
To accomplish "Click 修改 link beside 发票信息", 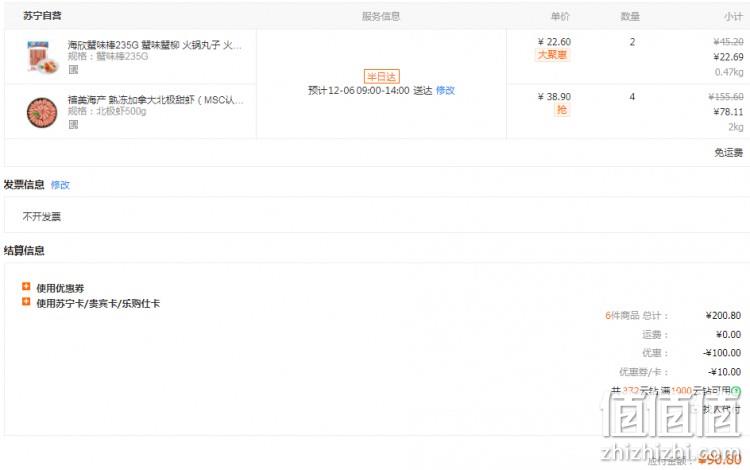I will point(60,185).
